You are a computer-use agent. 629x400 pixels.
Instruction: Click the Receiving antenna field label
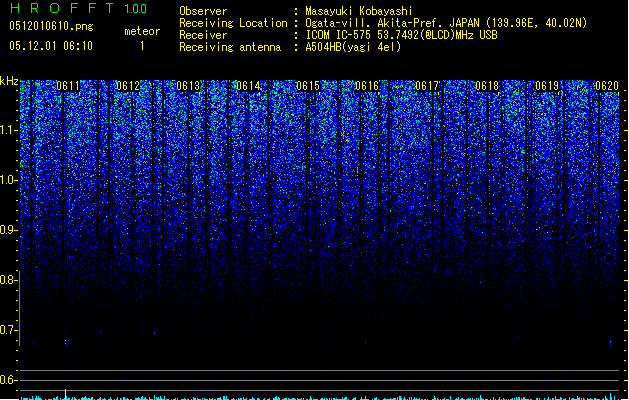click(230, 47)
